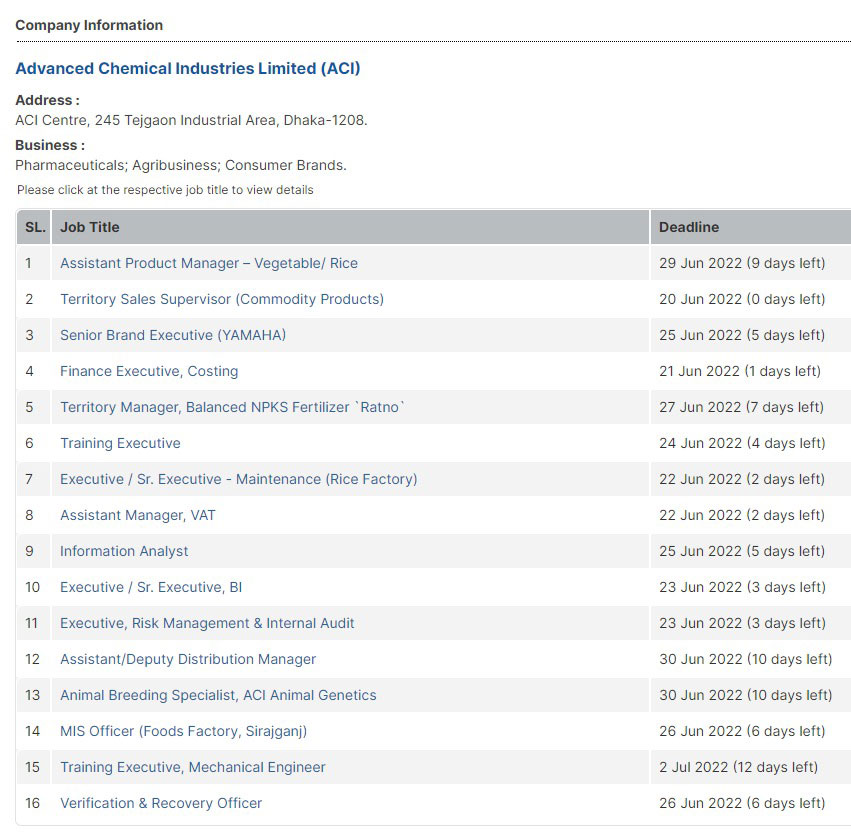Click Pharmaceuticals; Agribusiness; Consumer Brands text
Image resolution: width=851 pixels, height=832 pixels.
(x=181, y=165)
